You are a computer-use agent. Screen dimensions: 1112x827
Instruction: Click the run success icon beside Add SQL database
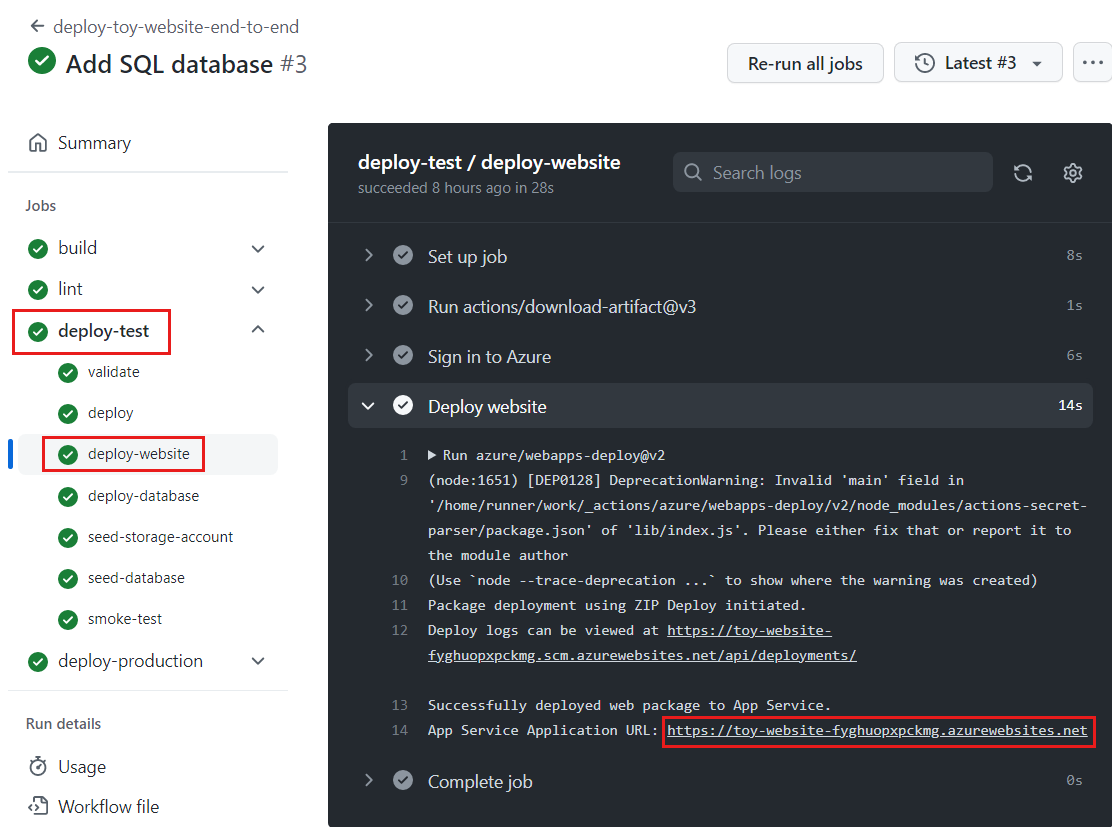point(42,61)
